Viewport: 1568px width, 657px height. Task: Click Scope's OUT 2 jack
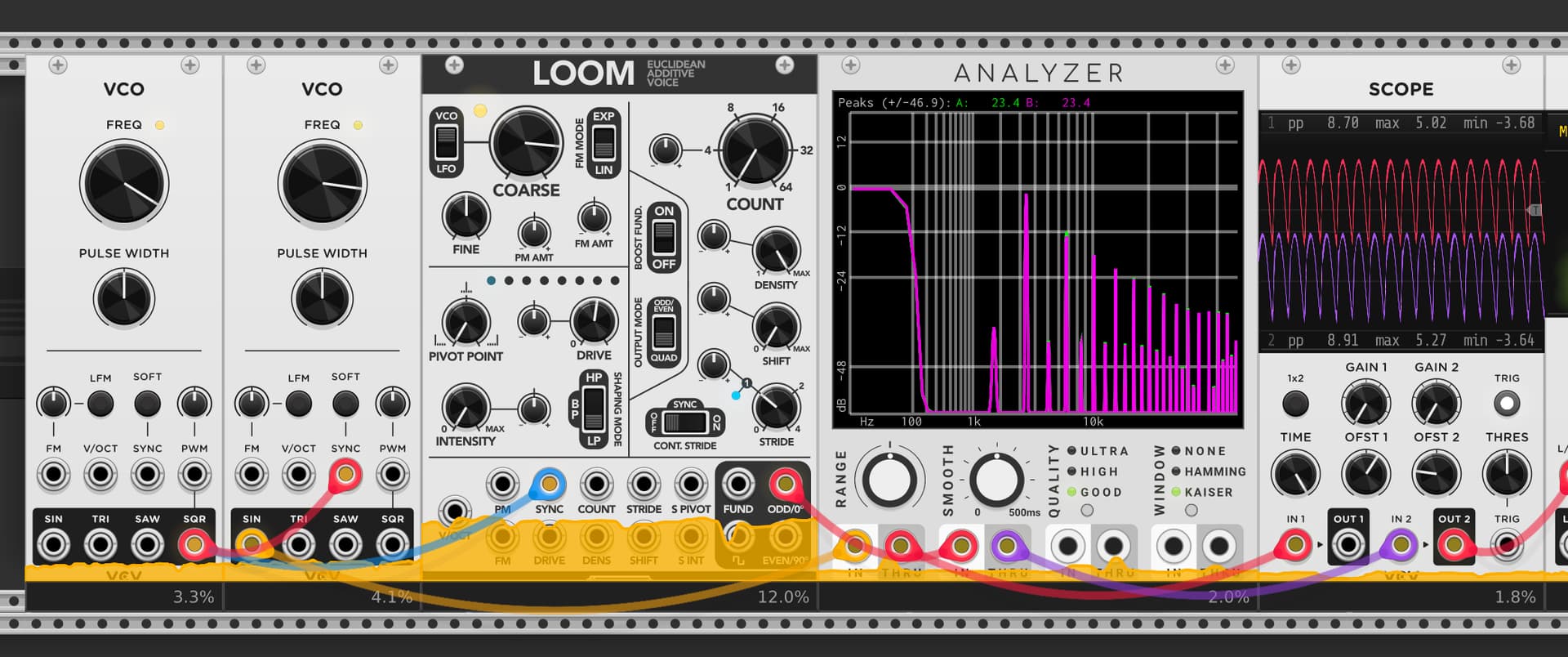(1454, 544)
